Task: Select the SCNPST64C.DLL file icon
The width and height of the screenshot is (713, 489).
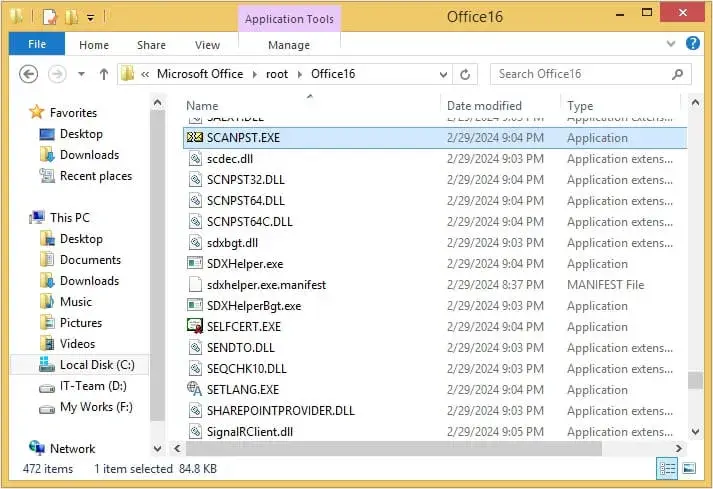Action: coord(195,221)
